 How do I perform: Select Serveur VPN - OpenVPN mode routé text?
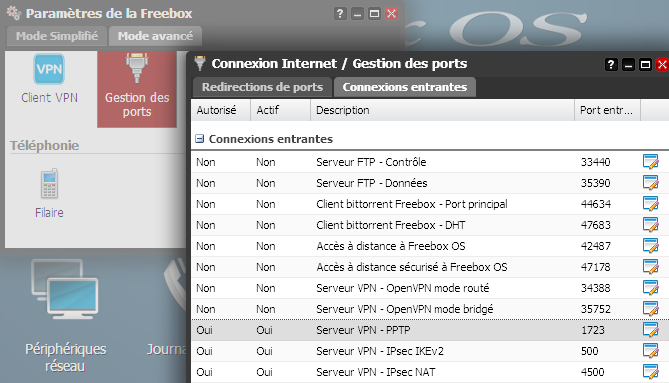[403, 288]
